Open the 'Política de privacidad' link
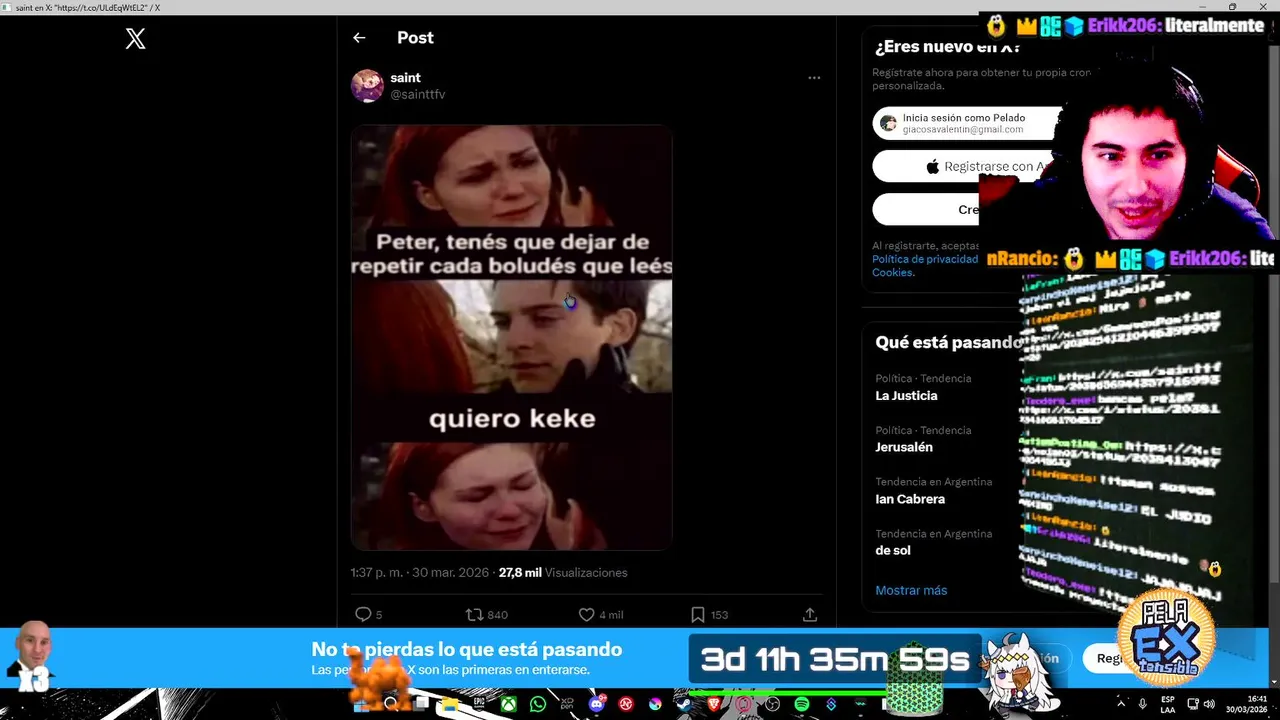Screen dimensions: 1280x720 pos(925,259)
